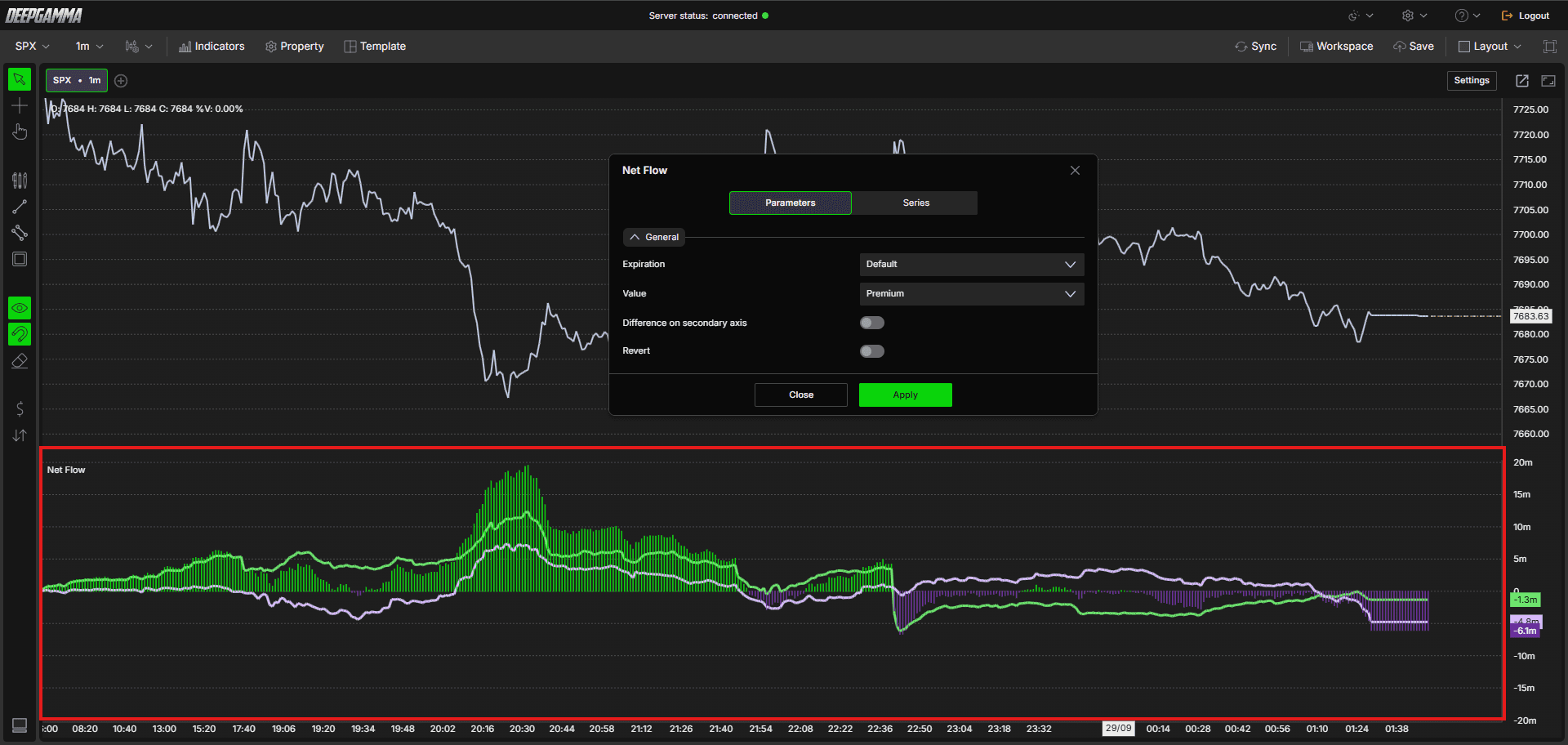Screen dimensions: 1568x745
Task: Collapse the General section
Action: tap(654, 237)
